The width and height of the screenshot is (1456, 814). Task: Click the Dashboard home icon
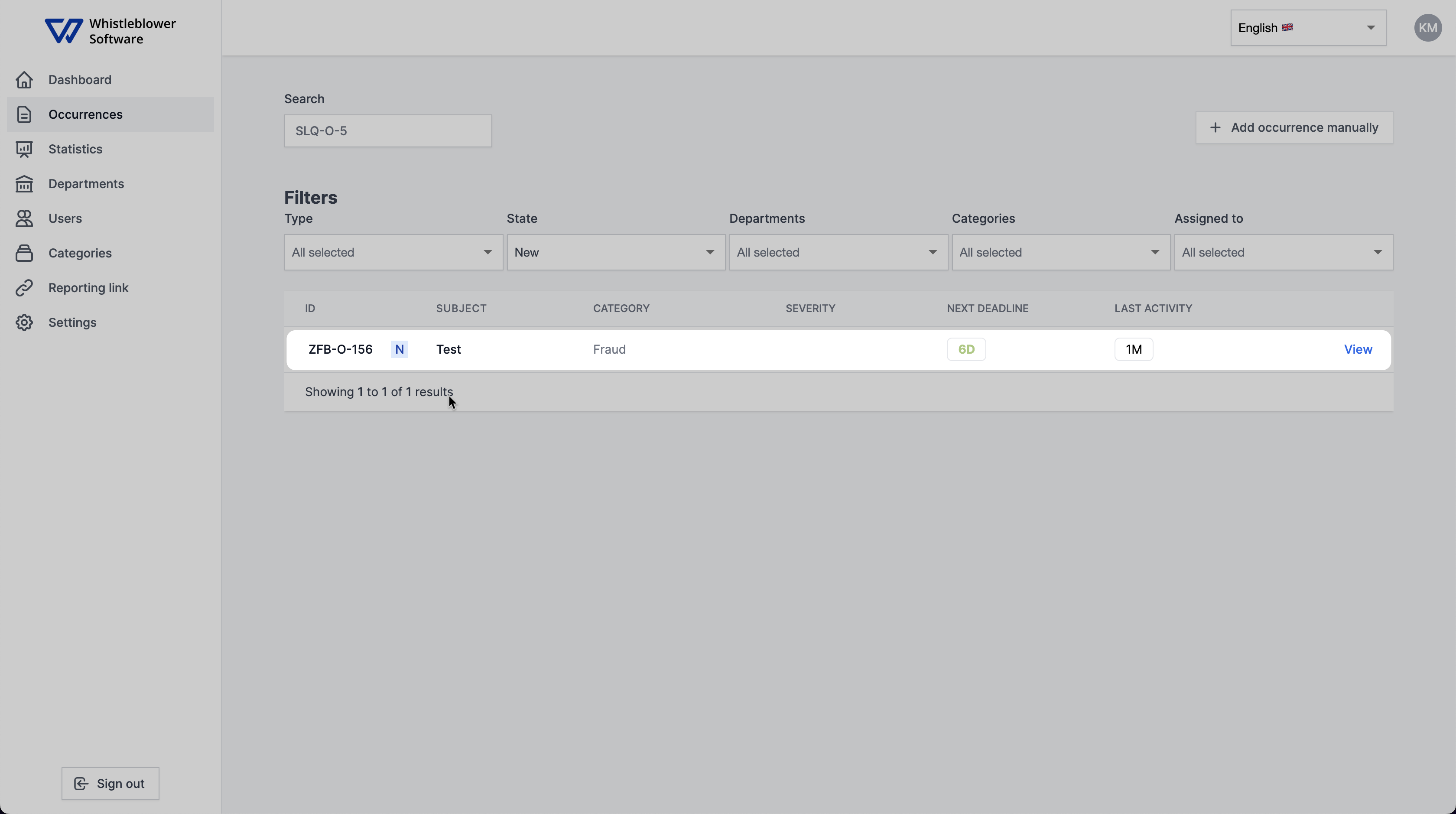[24, 80]
